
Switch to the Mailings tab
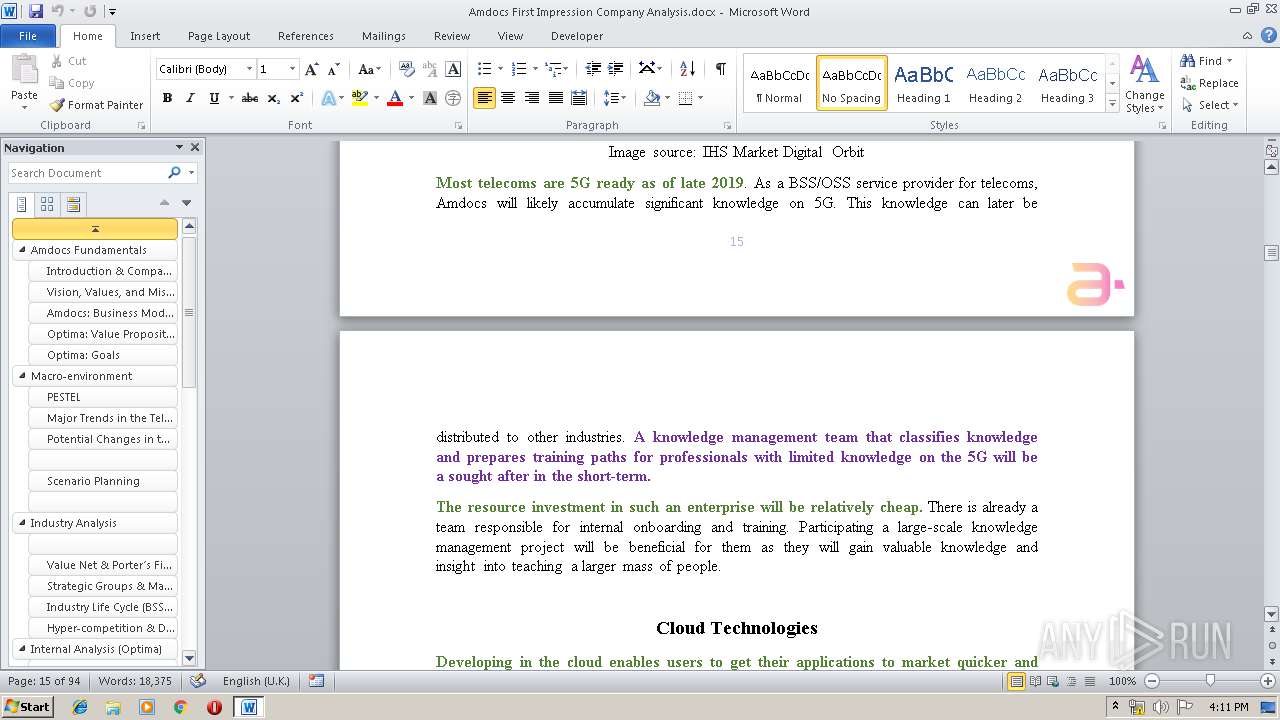[384, 36]
